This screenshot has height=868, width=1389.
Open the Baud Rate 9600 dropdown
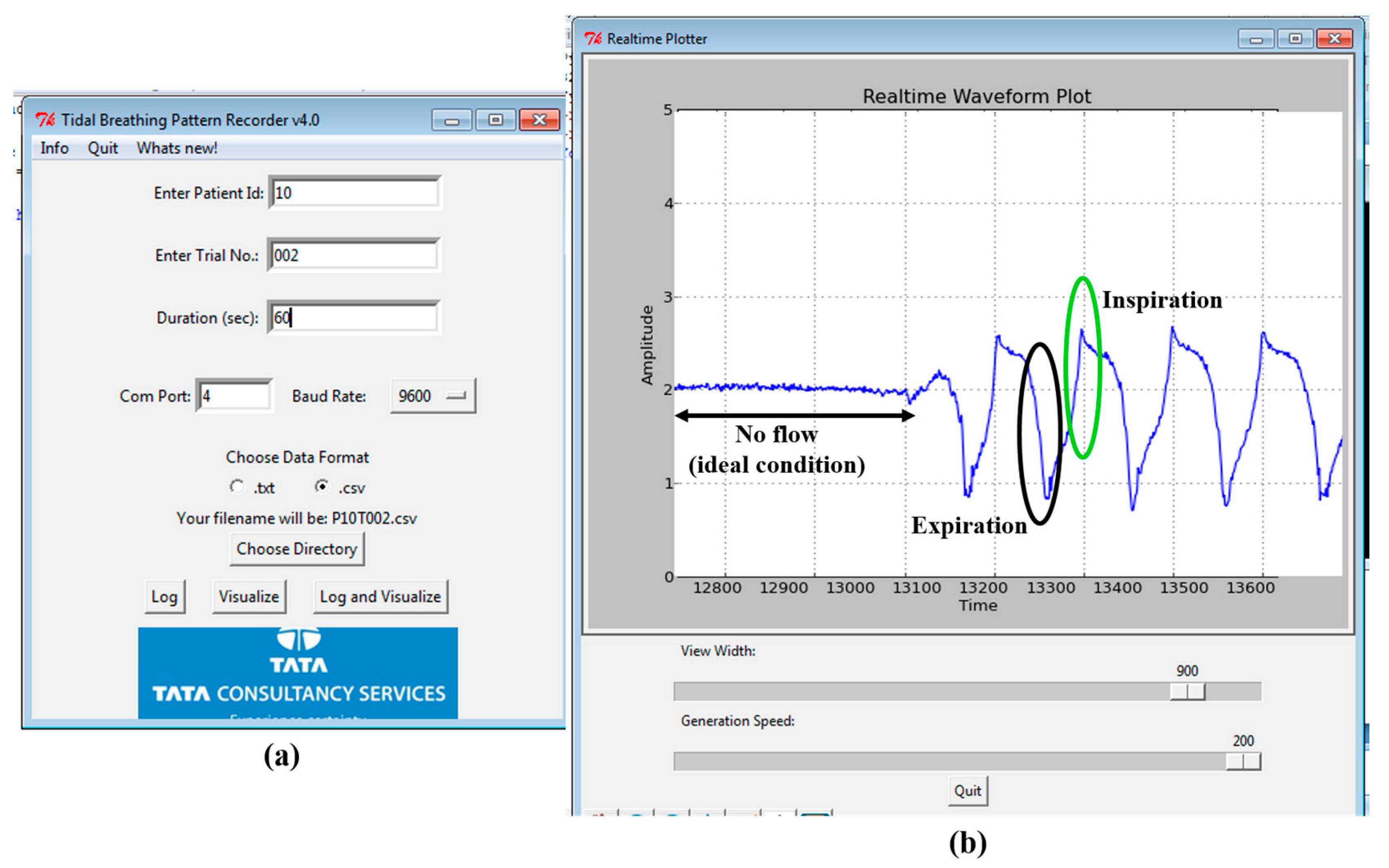433,395
